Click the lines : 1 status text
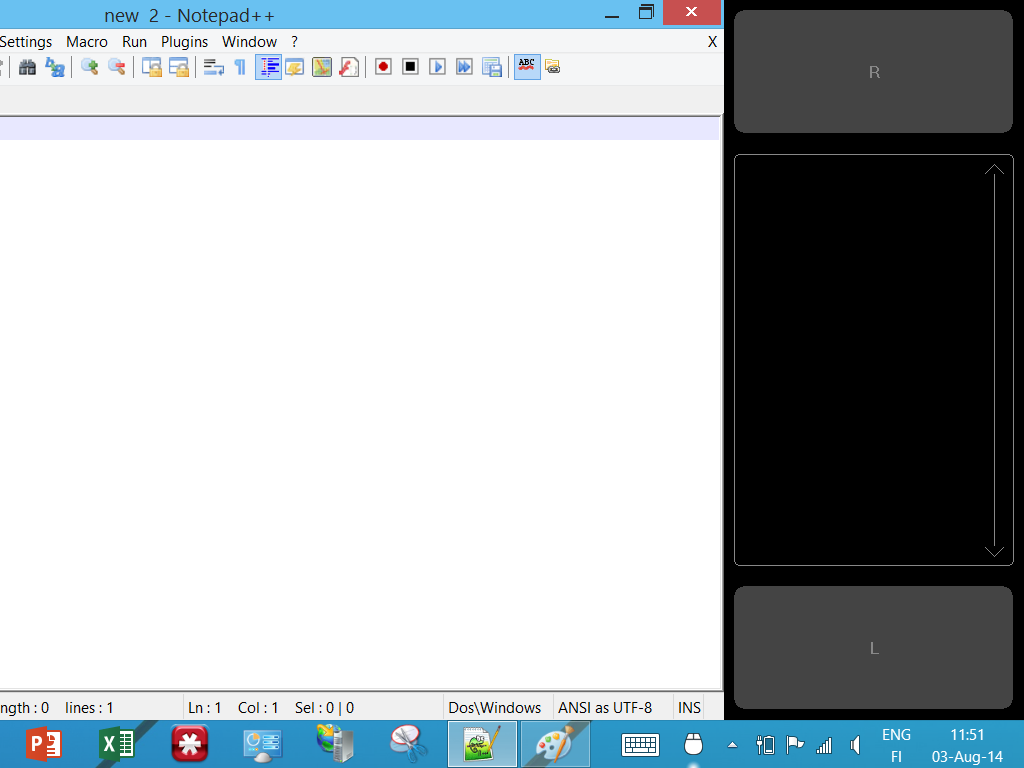The image size is (1024, 768). click(89, 708)
